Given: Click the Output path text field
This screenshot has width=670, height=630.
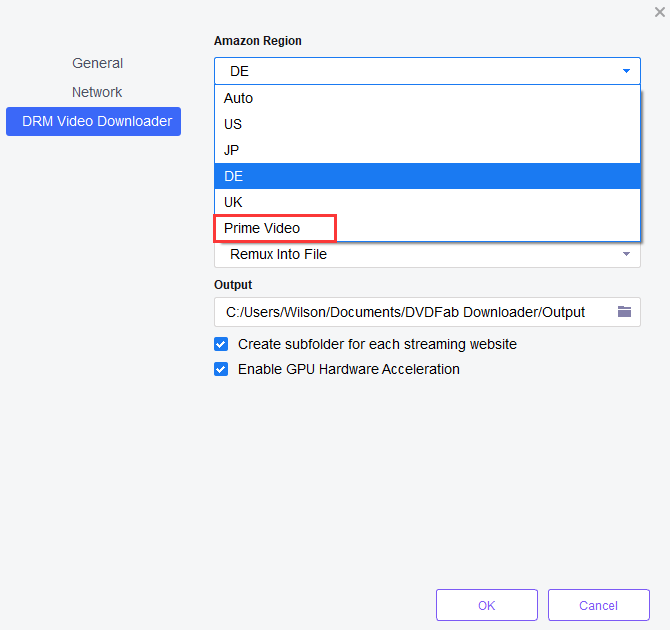Looking at the screenshot, I should (x=405, y=312).
